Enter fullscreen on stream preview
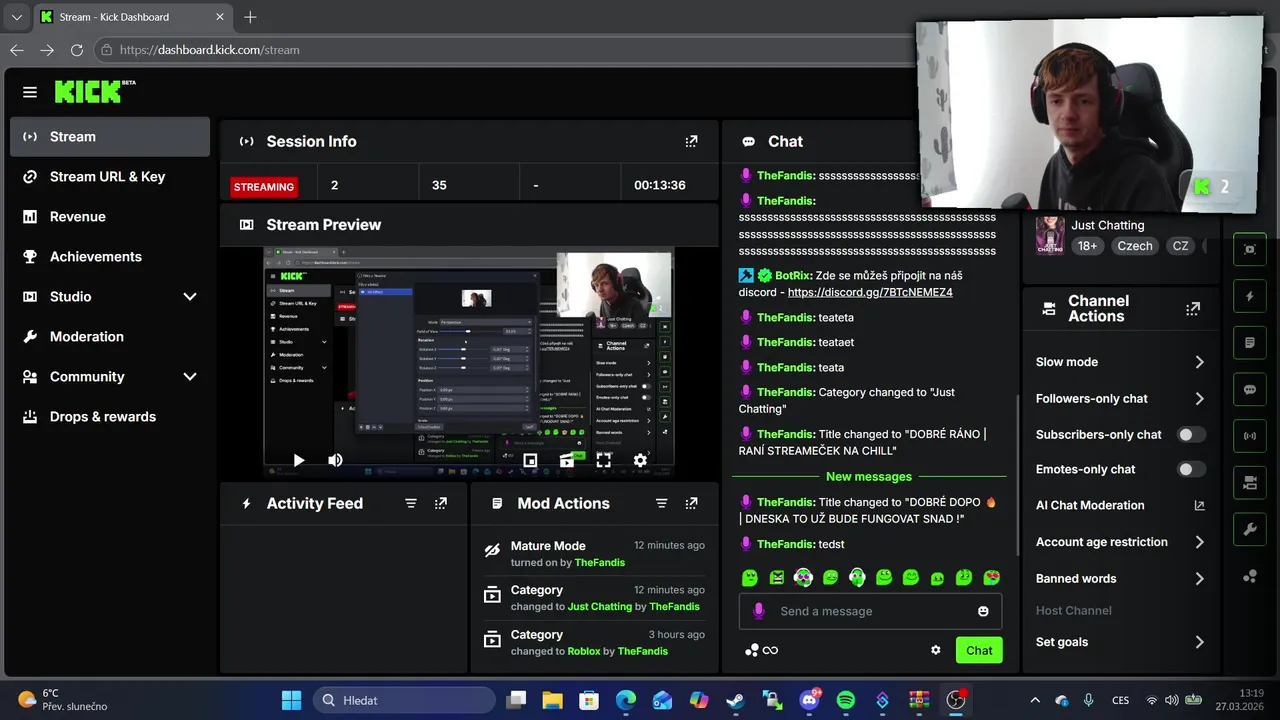 click(604, 460)
